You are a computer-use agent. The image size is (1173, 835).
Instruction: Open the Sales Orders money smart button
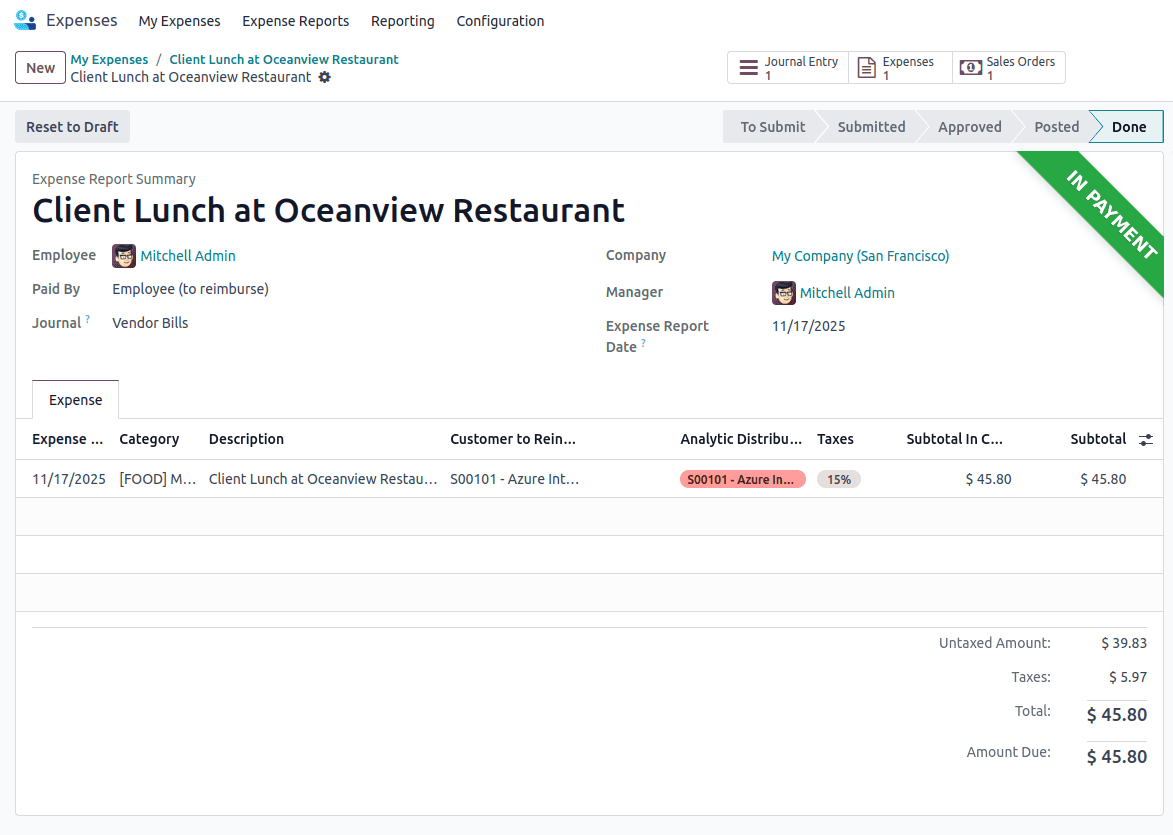pos(970,67)
